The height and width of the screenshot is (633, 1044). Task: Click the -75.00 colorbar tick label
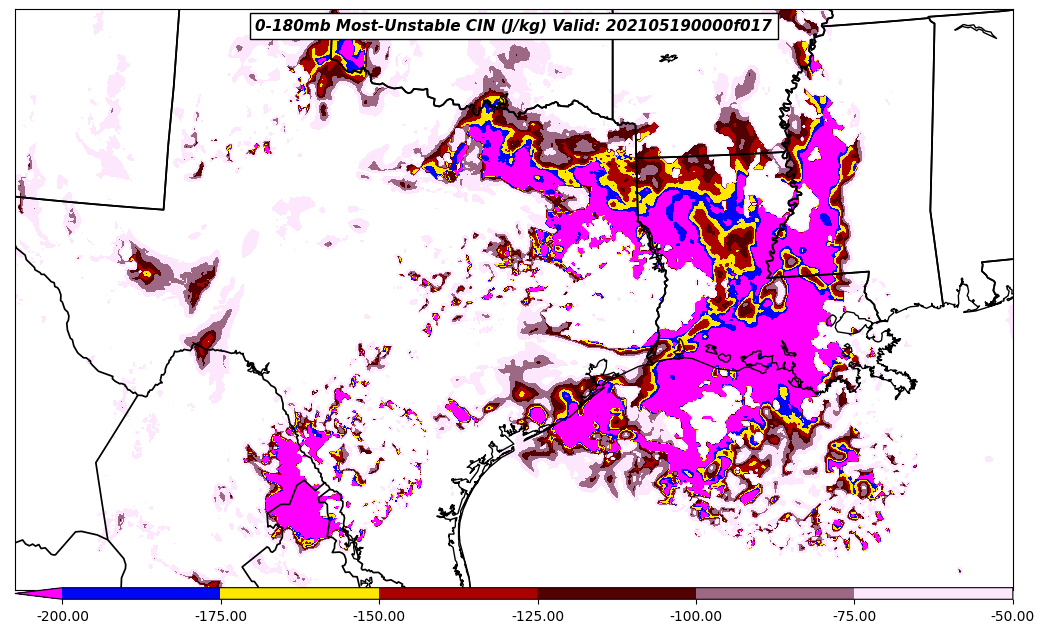pyautogui.click(x=854, y=616)
